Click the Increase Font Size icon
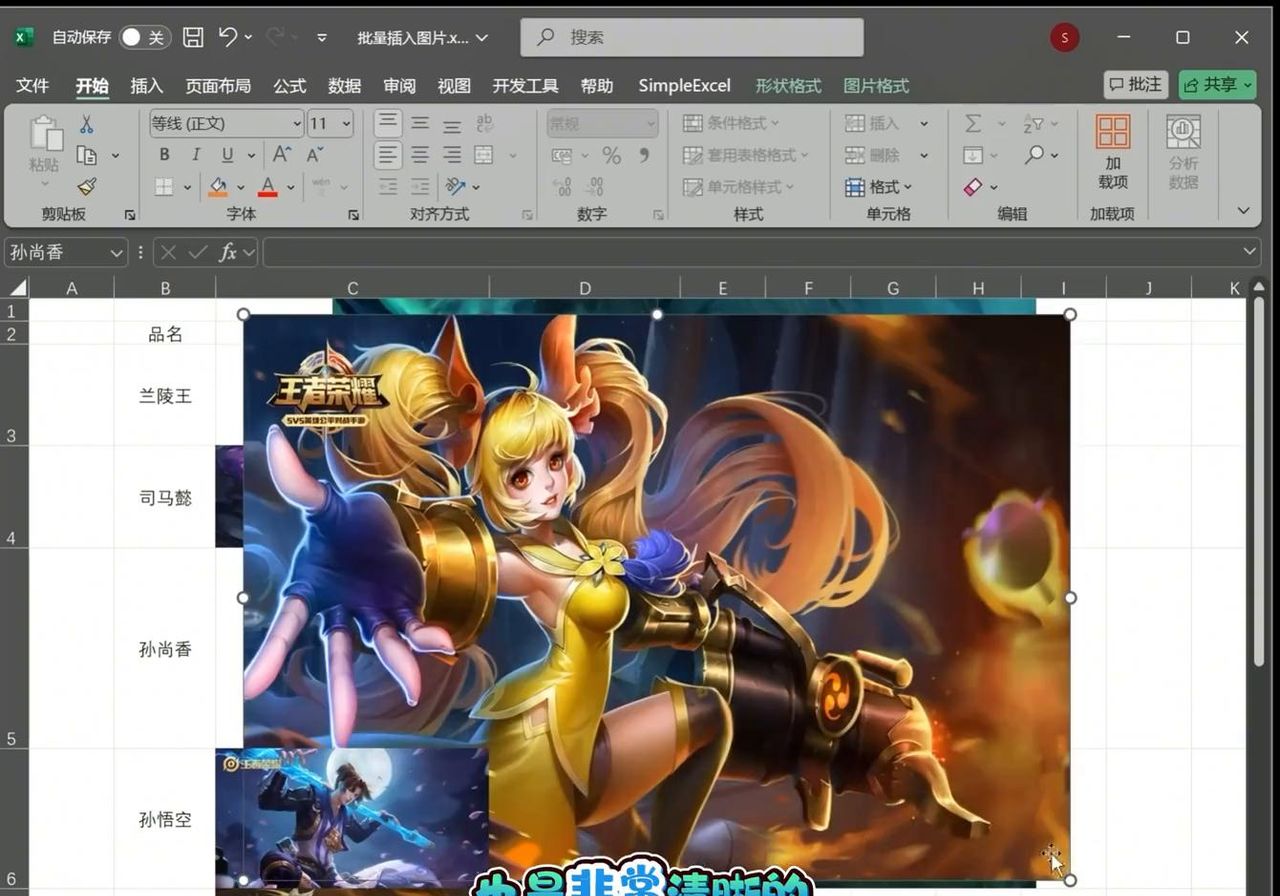Viewport: 1280px width, 896px height. [283, 155]
